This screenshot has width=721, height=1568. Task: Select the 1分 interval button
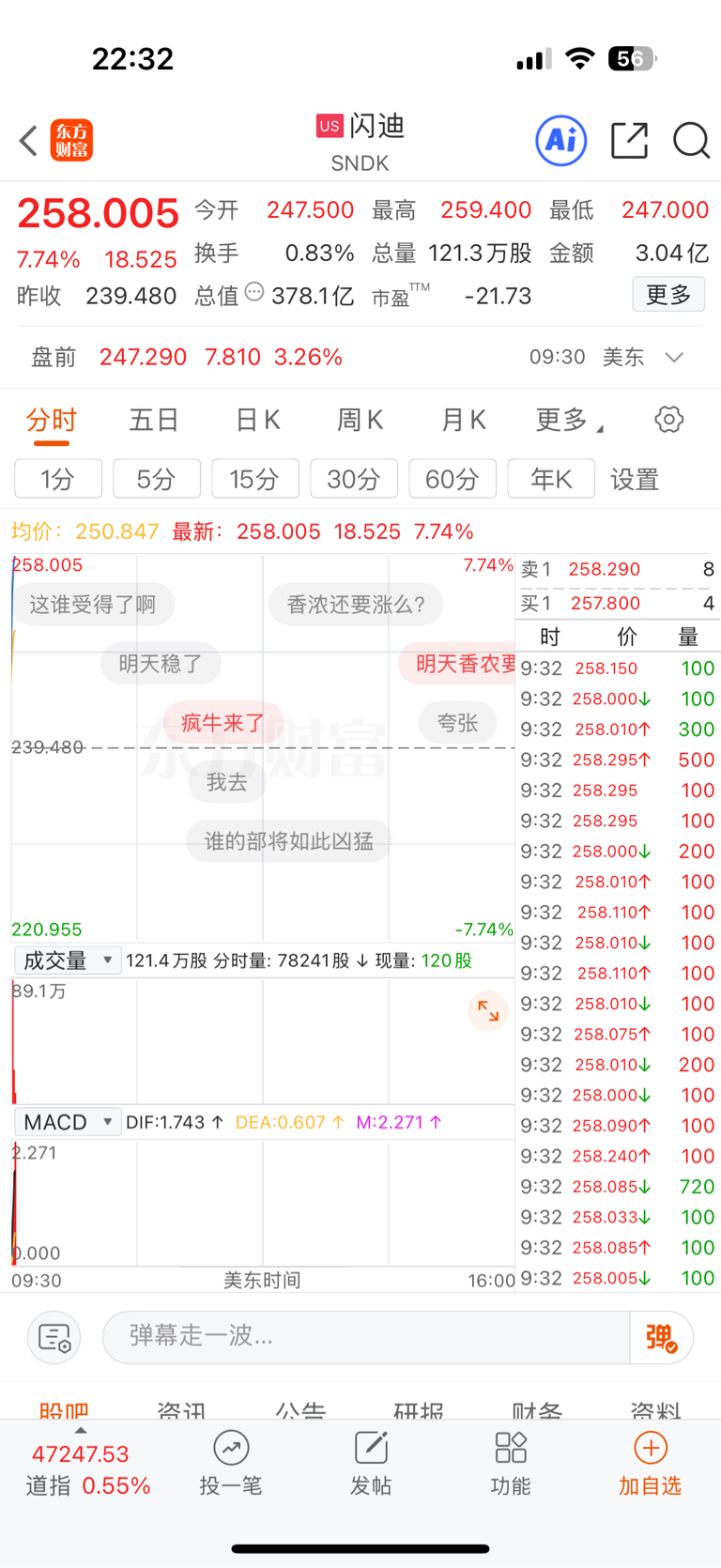click(x=58, y=479)
